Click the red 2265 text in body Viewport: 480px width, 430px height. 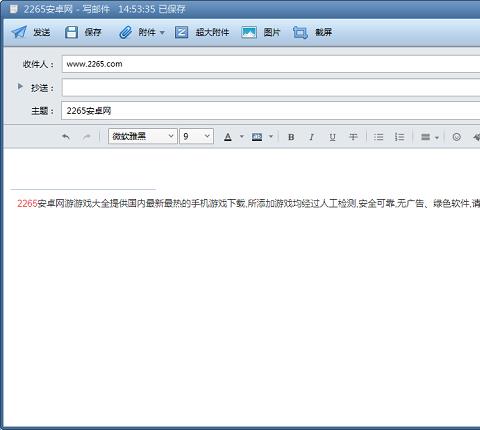27,203
